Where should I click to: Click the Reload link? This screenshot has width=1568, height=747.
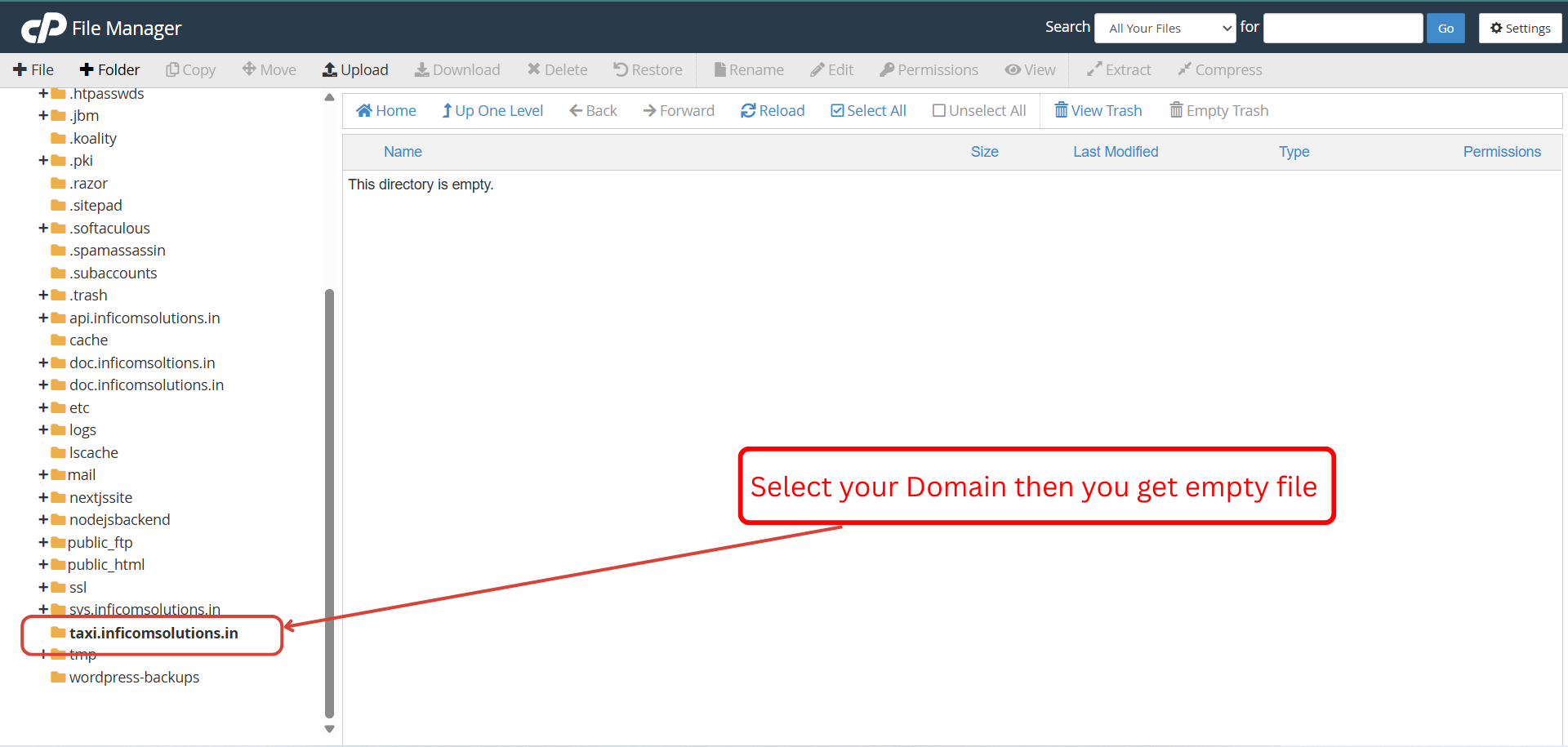coord(772,110)
